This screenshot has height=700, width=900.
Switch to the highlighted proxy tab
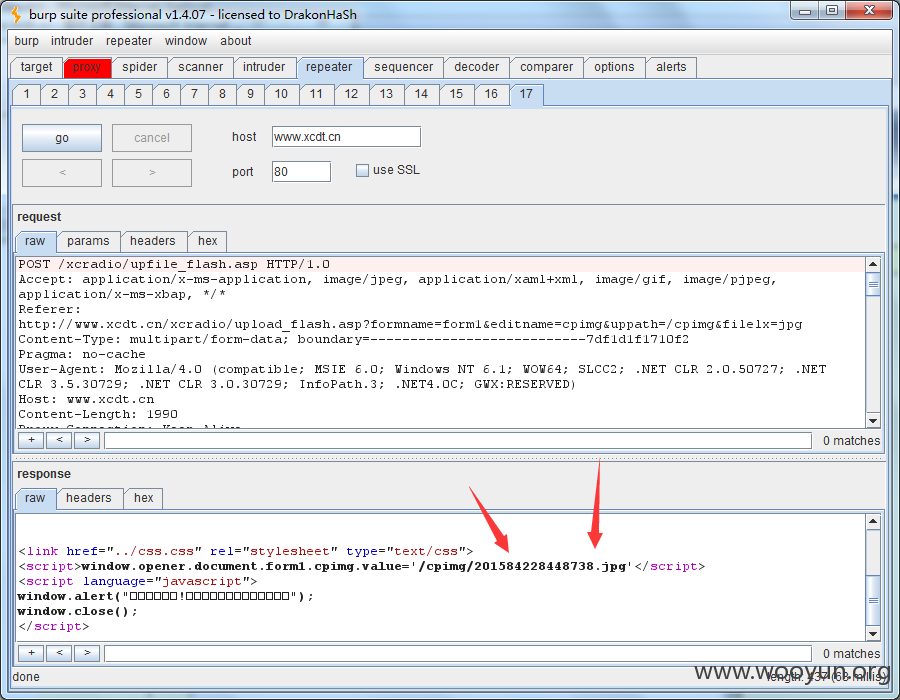point(87,67)
